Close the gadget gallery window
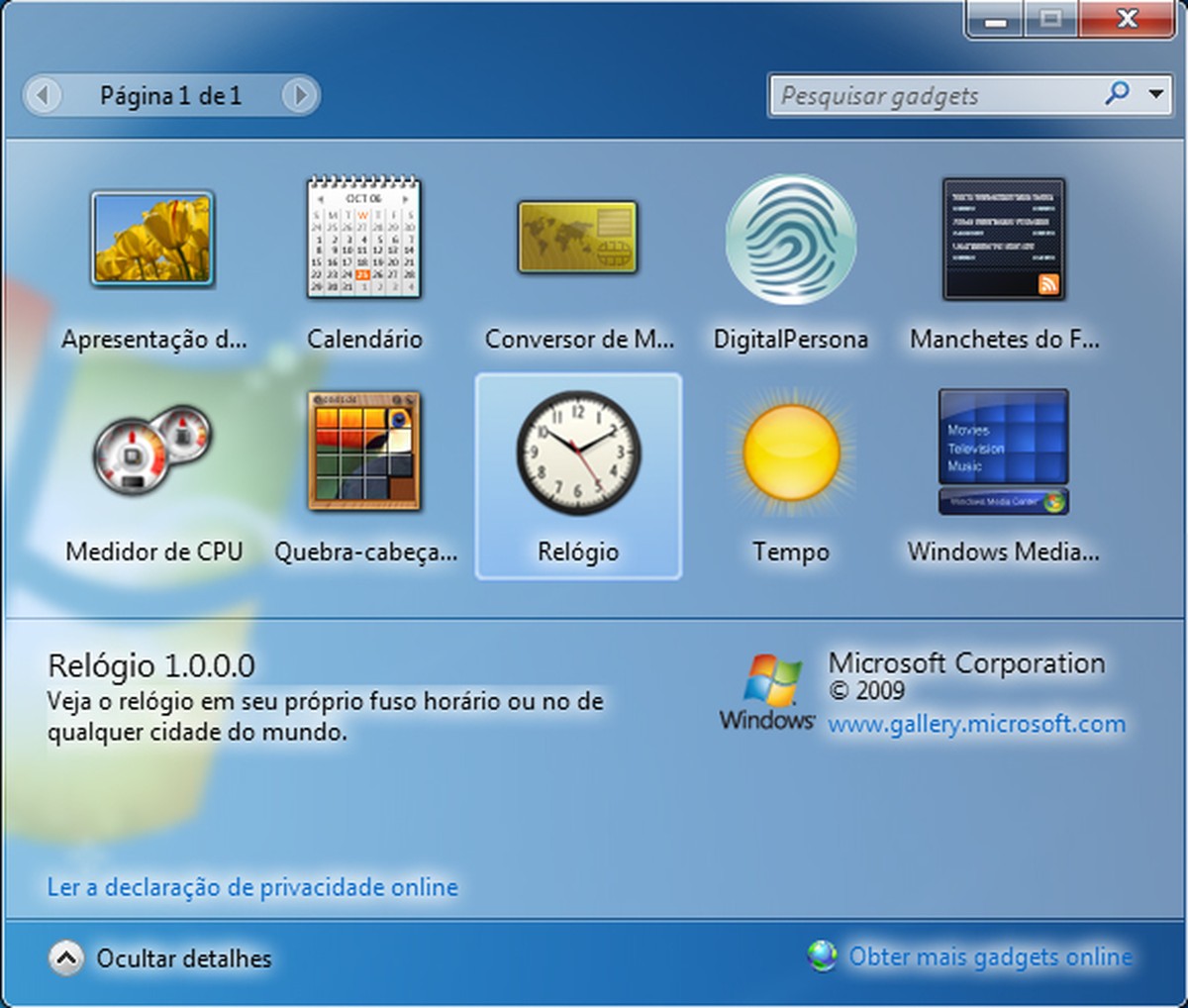This screenshot has height=1008, width=1188. pyautogui.click(x=1127, y=18)
